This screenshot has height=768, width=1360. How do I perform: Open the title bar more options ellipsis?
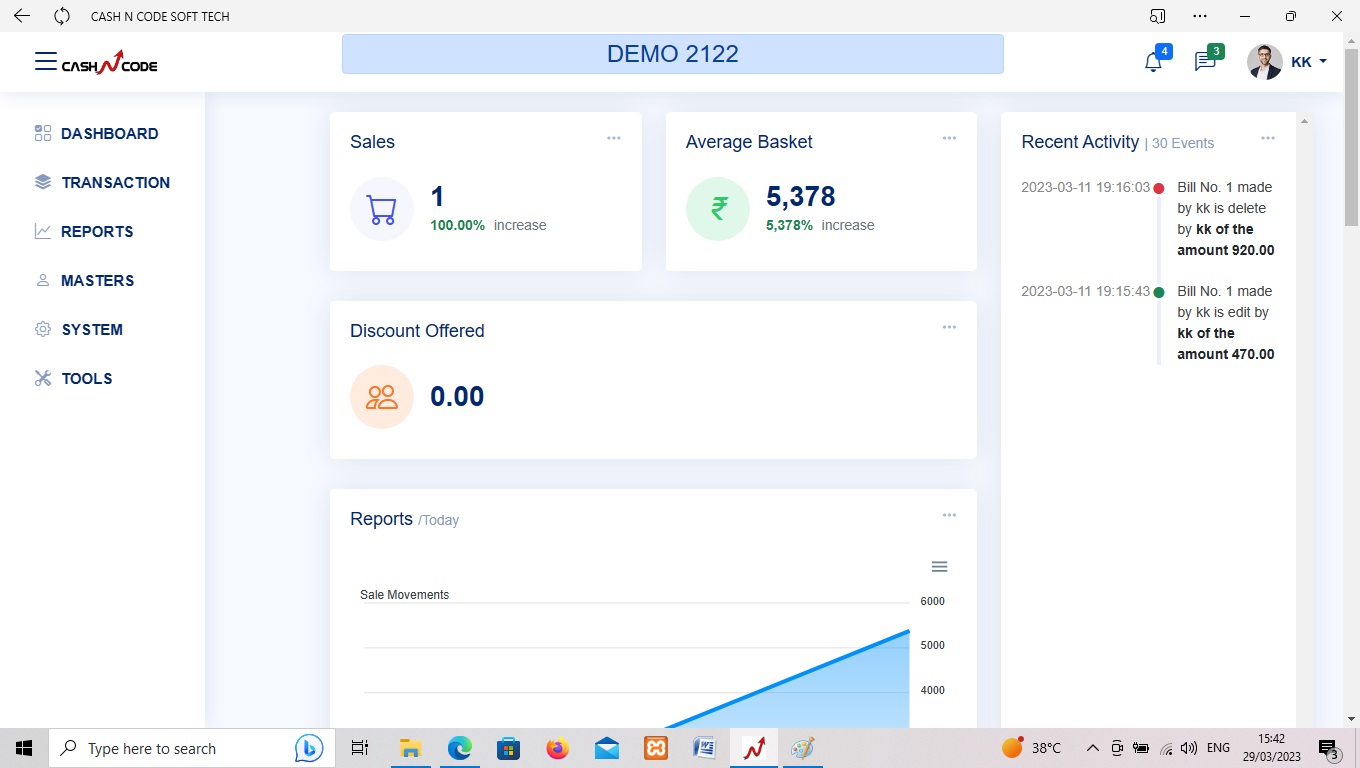1201,16
